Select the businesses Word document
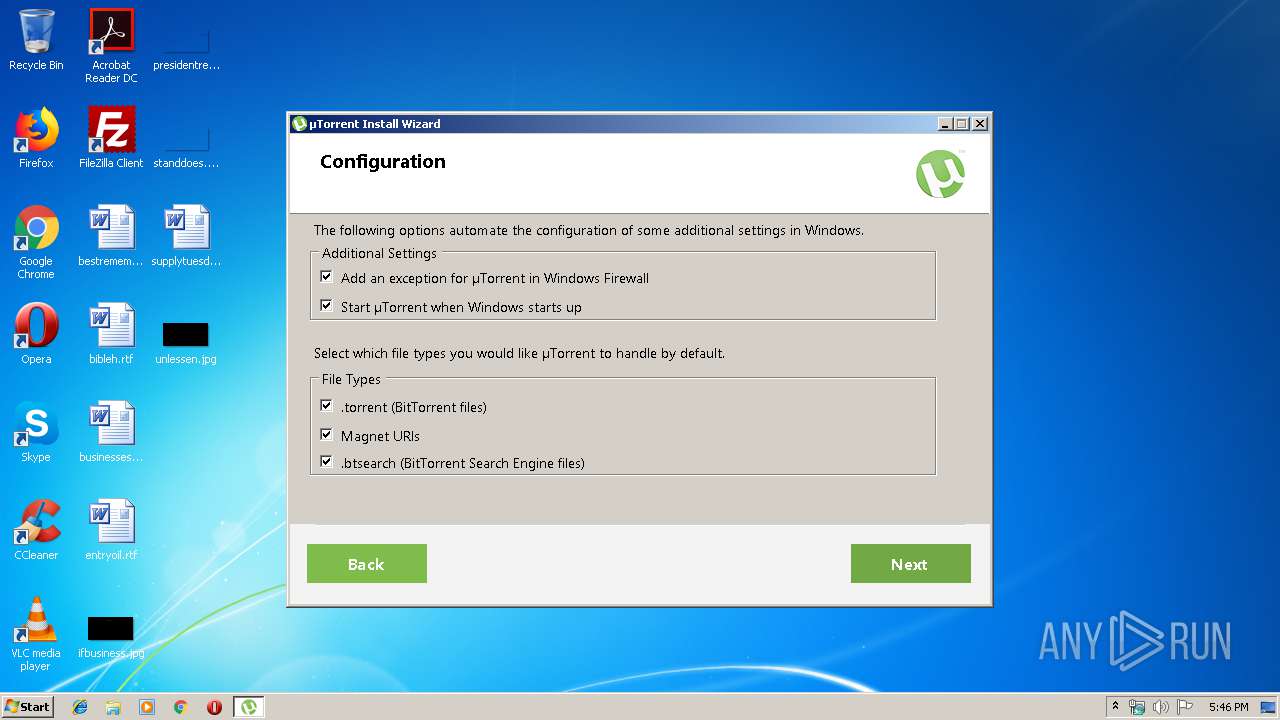This screenshot has width=1280, height=720. (x=111, y=432)
